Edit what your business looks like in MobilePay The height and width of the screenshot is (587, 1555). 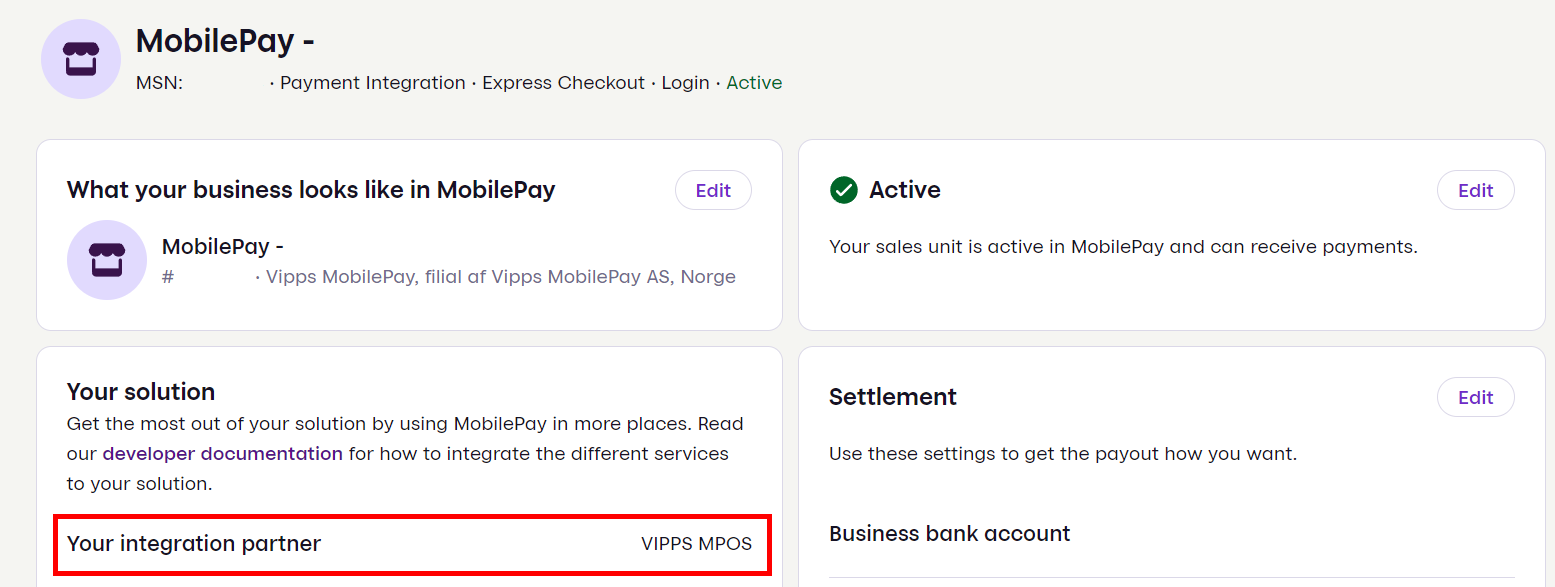pyautogui.click(x=713, y=190)
